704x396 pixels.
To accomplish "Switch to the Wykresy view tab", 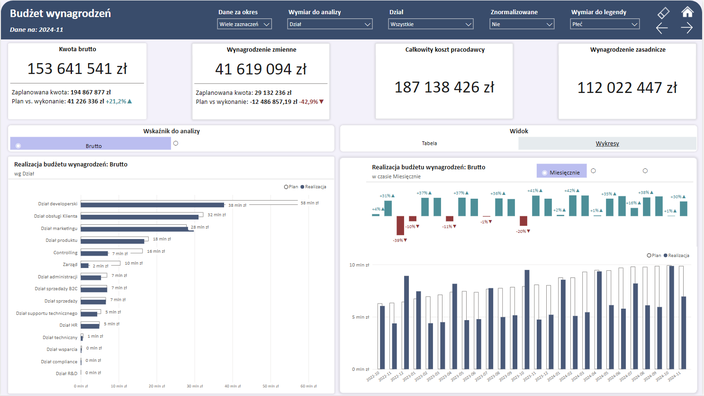I will (607, 144).
